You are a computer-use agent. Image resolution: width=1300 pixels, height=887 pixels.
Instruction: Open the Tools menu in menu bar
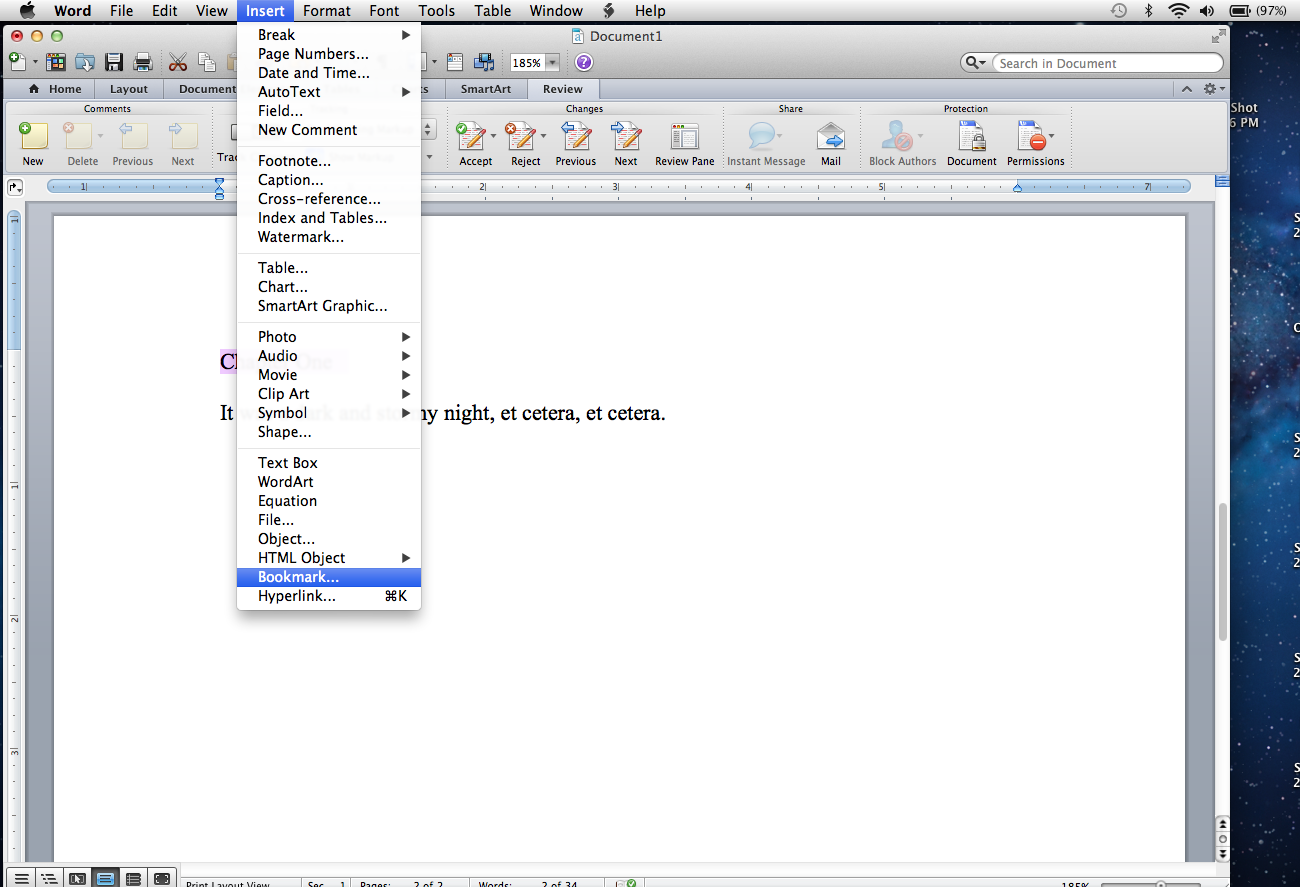[436, 11]
